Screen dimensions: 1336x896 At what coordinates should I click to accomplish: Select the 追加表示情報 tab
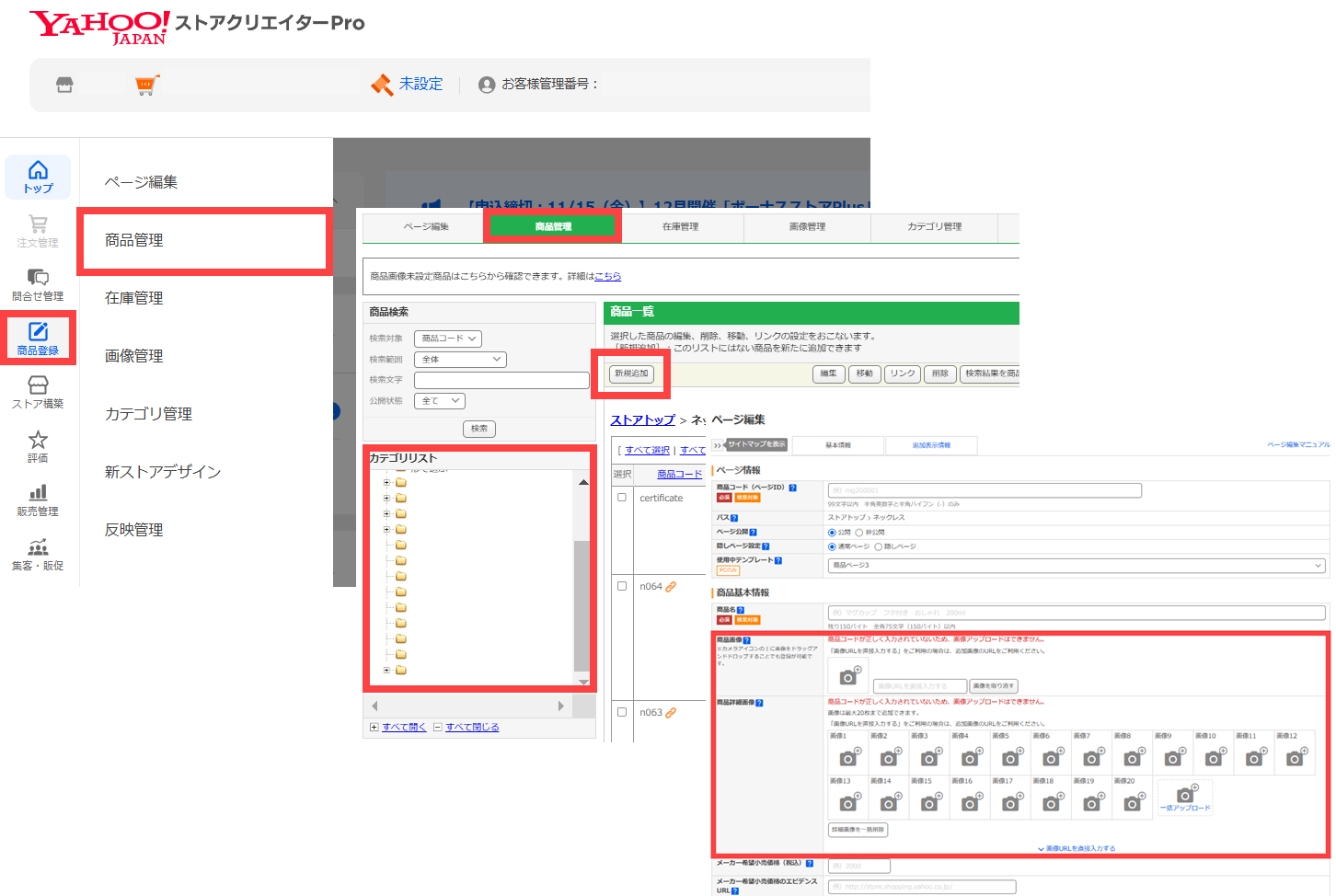(x=931, y=446)
